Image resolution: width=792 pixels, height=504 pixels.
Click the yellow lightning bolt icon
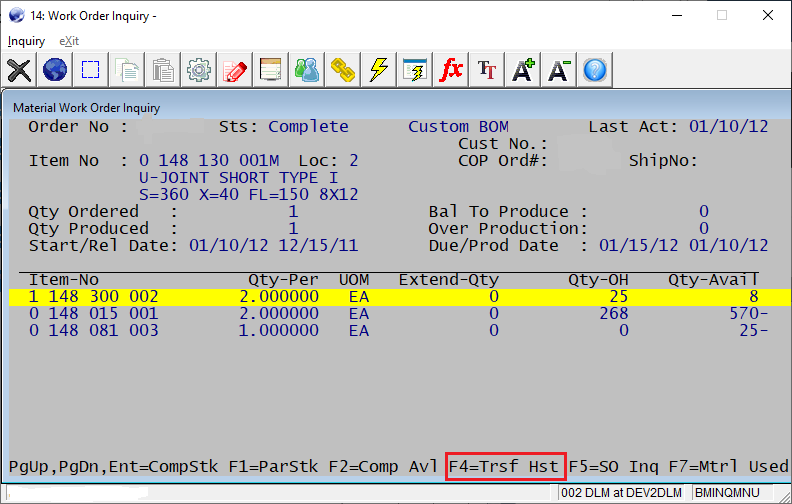click(379, 70)
